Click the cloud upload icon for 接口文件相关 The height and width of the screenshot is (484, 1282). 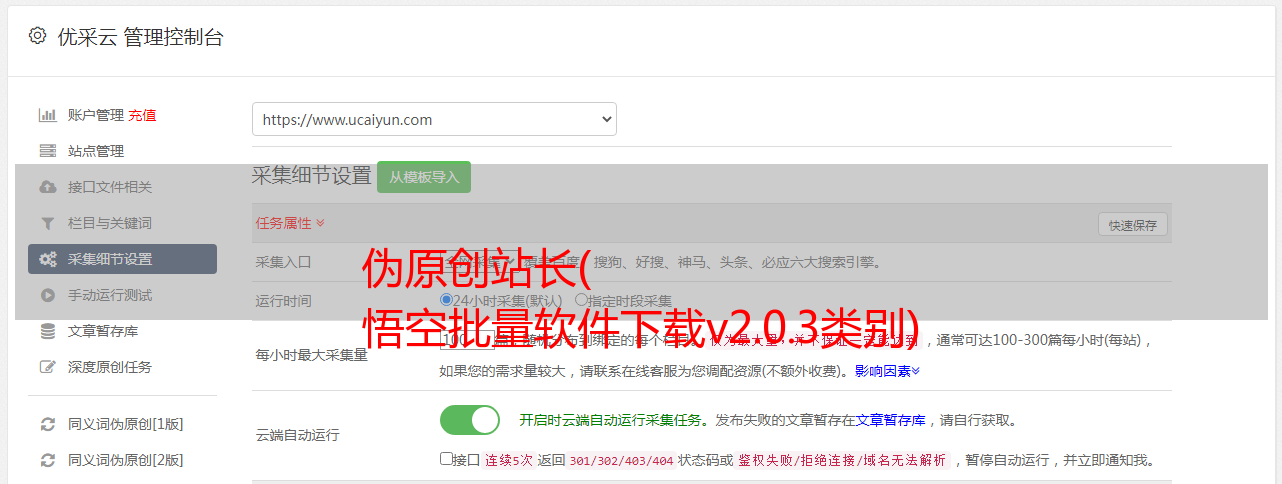47,187
